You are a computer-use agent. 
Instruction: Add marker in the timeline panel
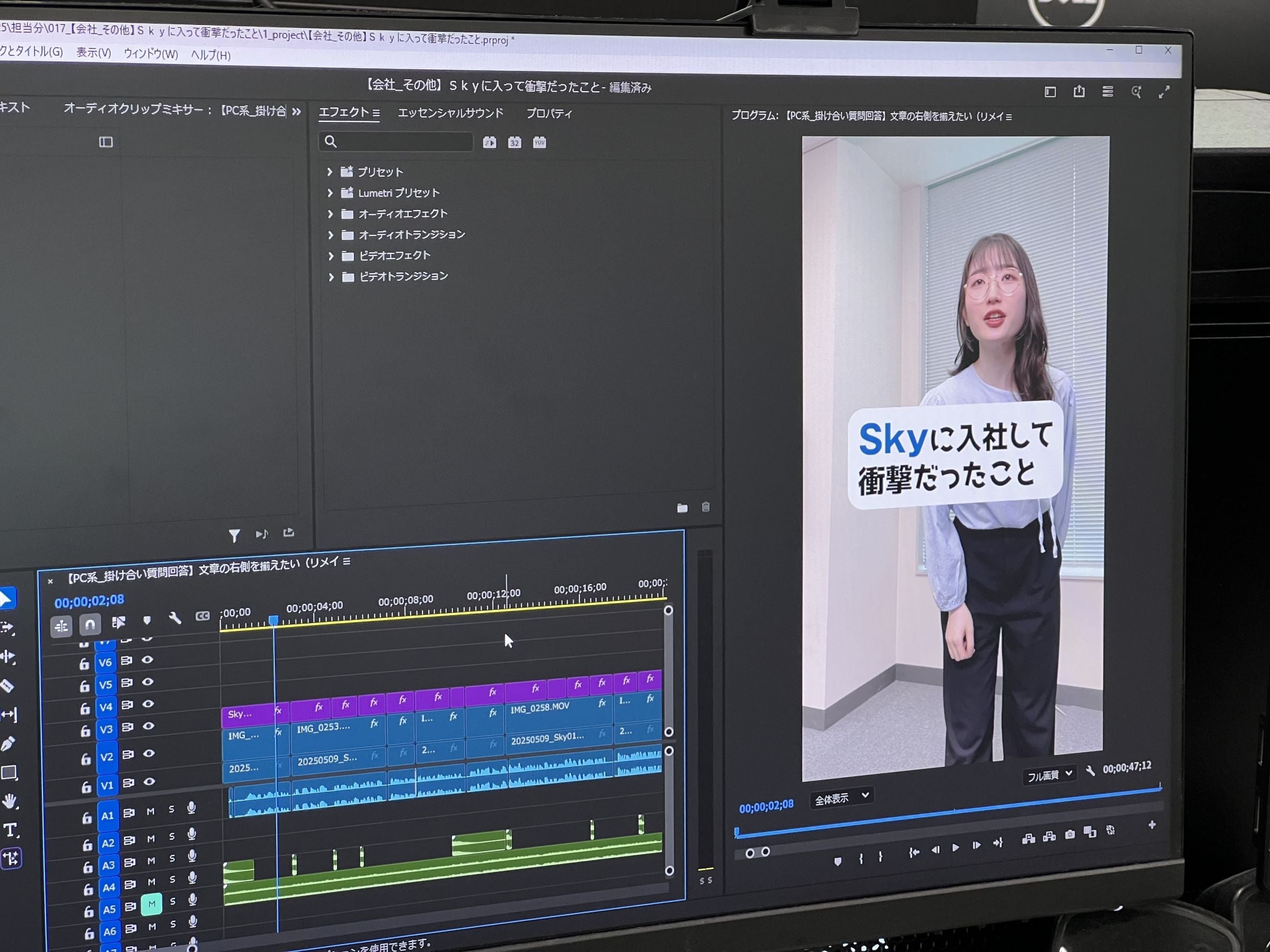147,620
